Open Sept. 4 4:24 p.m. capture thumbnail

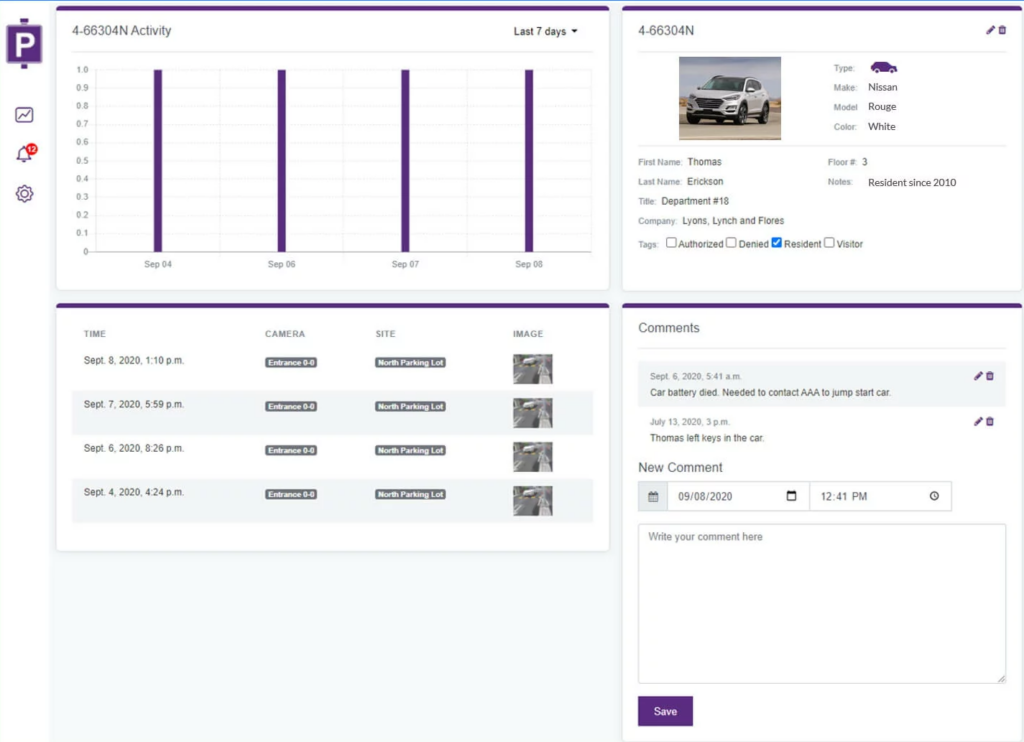pos(532,500)
